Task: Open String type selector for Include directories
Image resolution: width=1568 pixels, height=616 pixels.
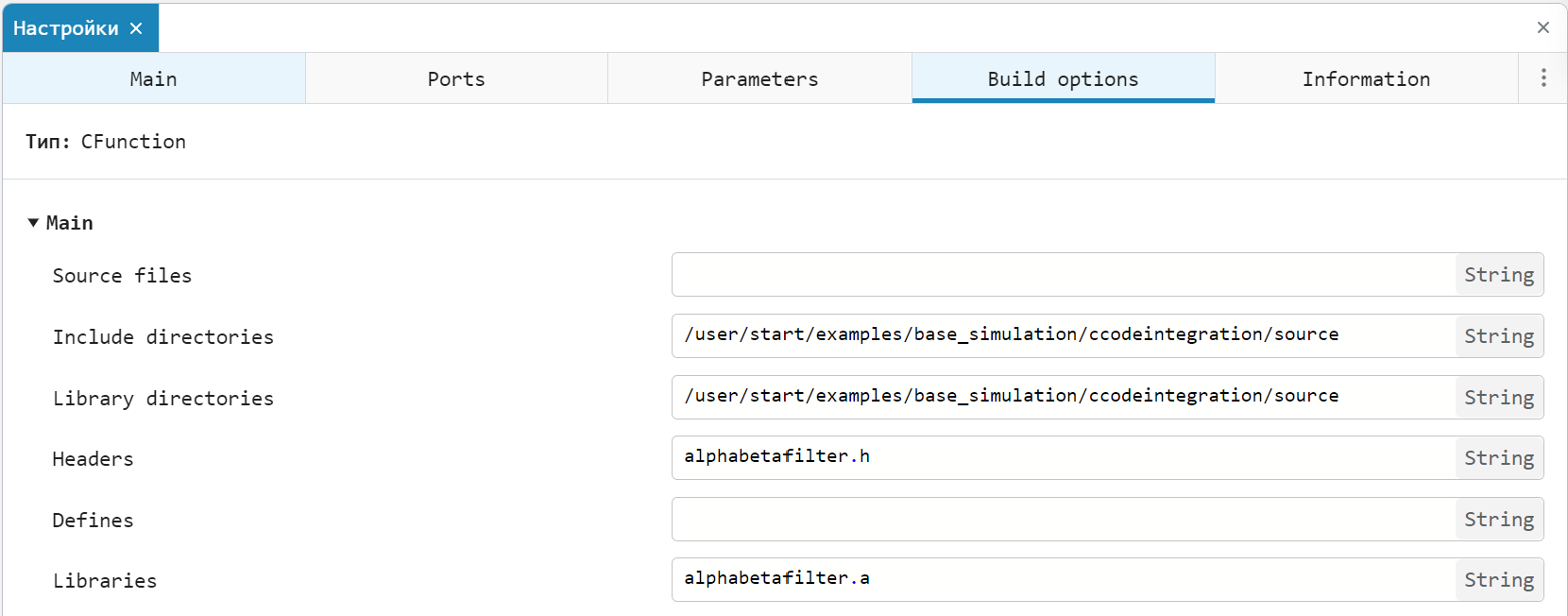Action: click(1498, 336)
